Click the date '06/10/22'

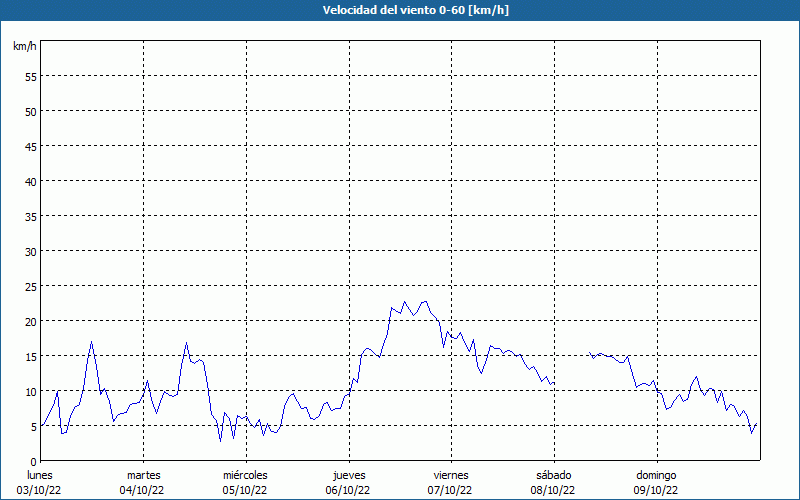[x=348, y=490]
